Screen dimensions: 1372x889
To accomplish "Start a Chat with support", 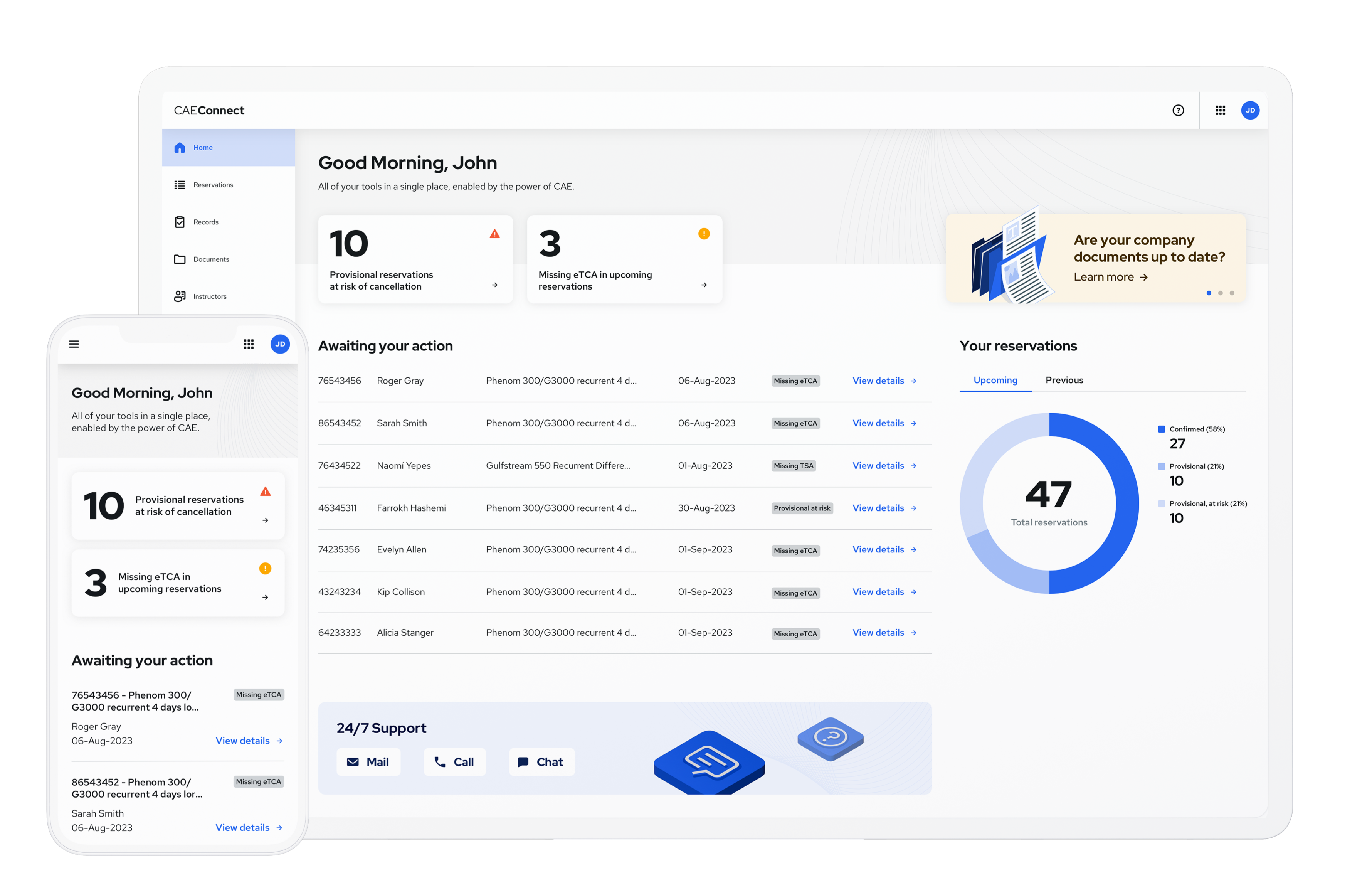I will point(541,762).
